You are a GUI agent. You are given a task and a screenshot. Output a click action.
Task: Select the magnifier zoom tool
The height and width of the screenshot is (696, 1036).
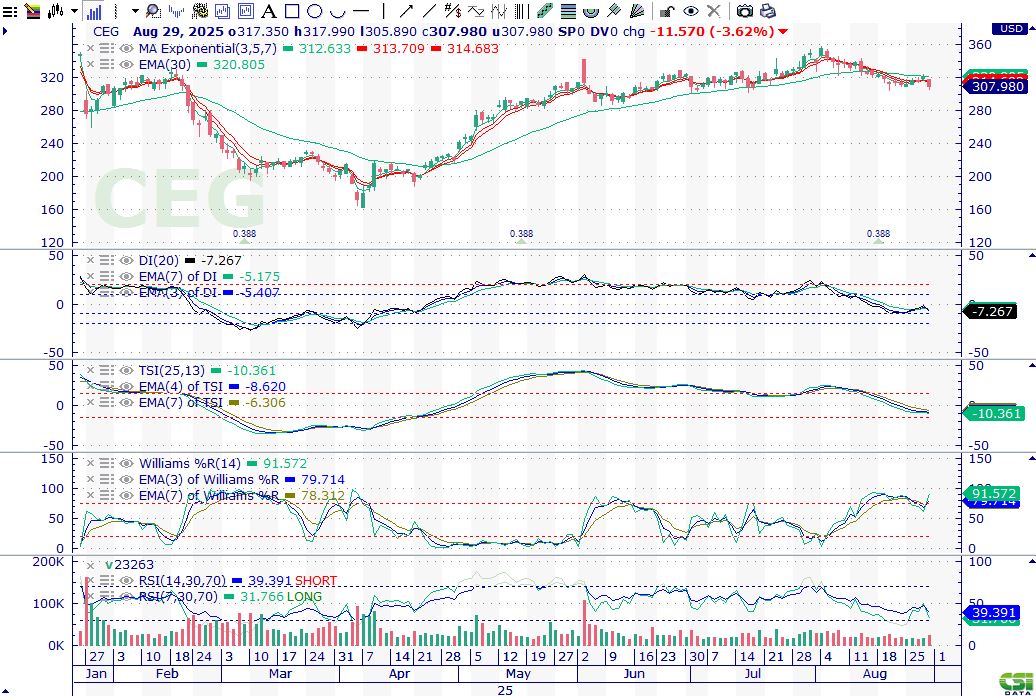(x=153, y=12)
